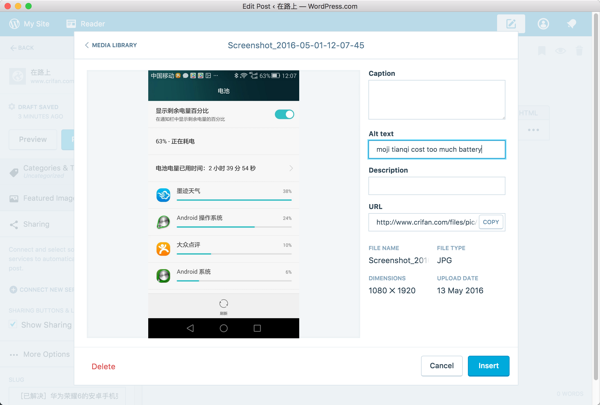600x405 pixels.
Task: Click the bookmark icon in editor toolbar
Action: point(541,51)
